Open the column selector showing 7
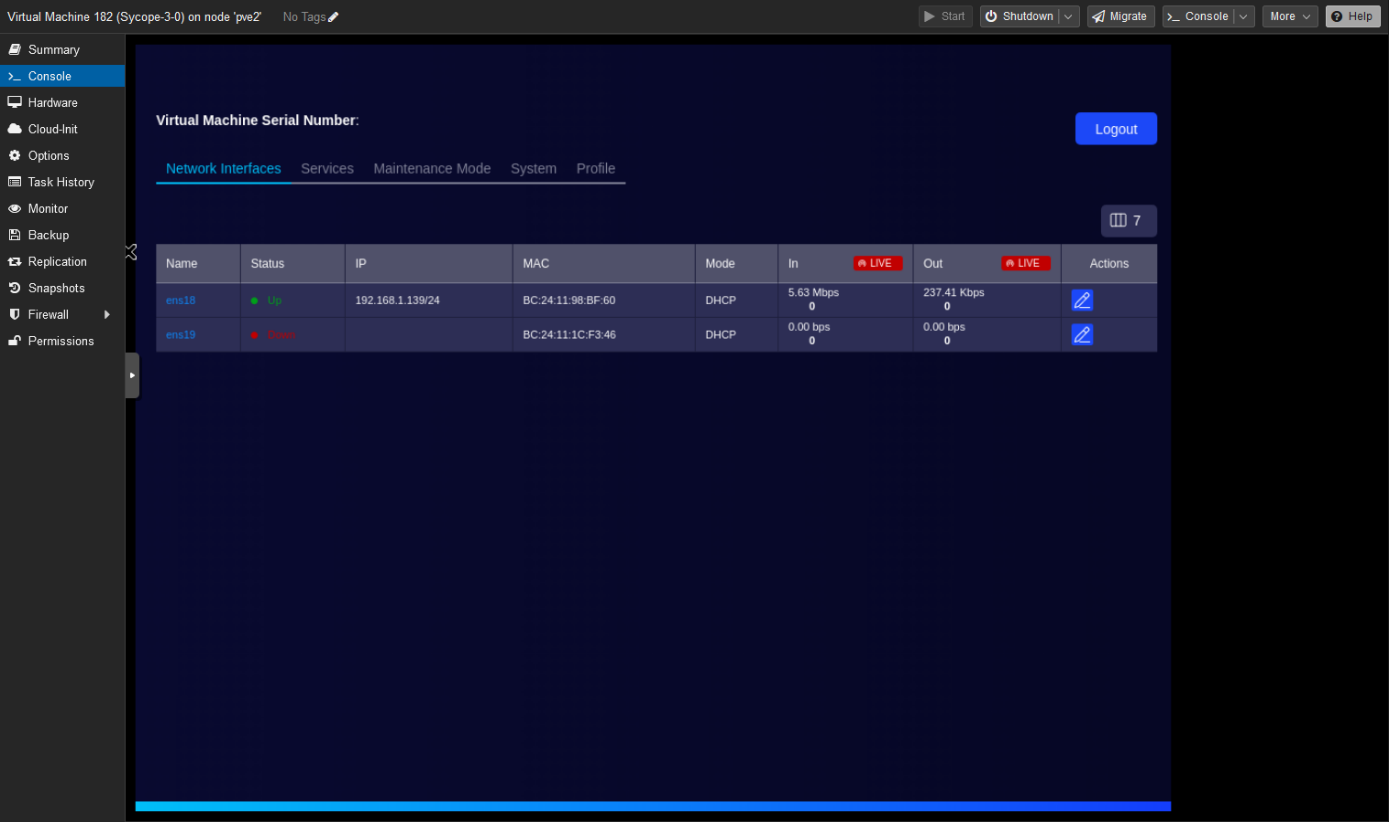This screenshot has width=1389, height=822. [x=1128, y=221]
